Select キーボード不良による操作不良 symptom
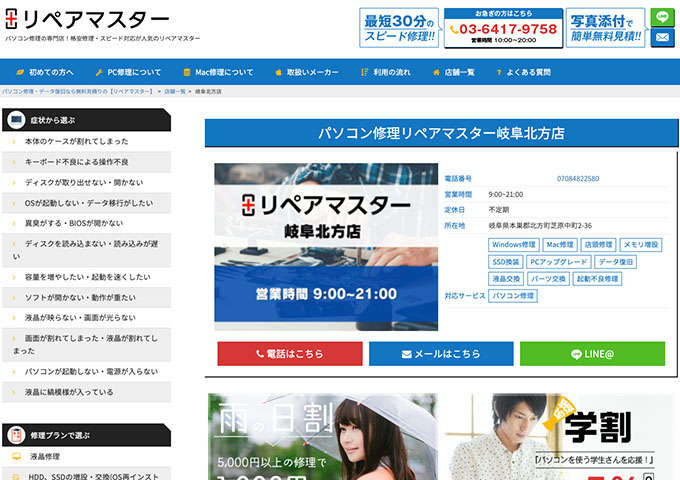The width and height of the screenshot is (680, 480). (x=86, y=162)
